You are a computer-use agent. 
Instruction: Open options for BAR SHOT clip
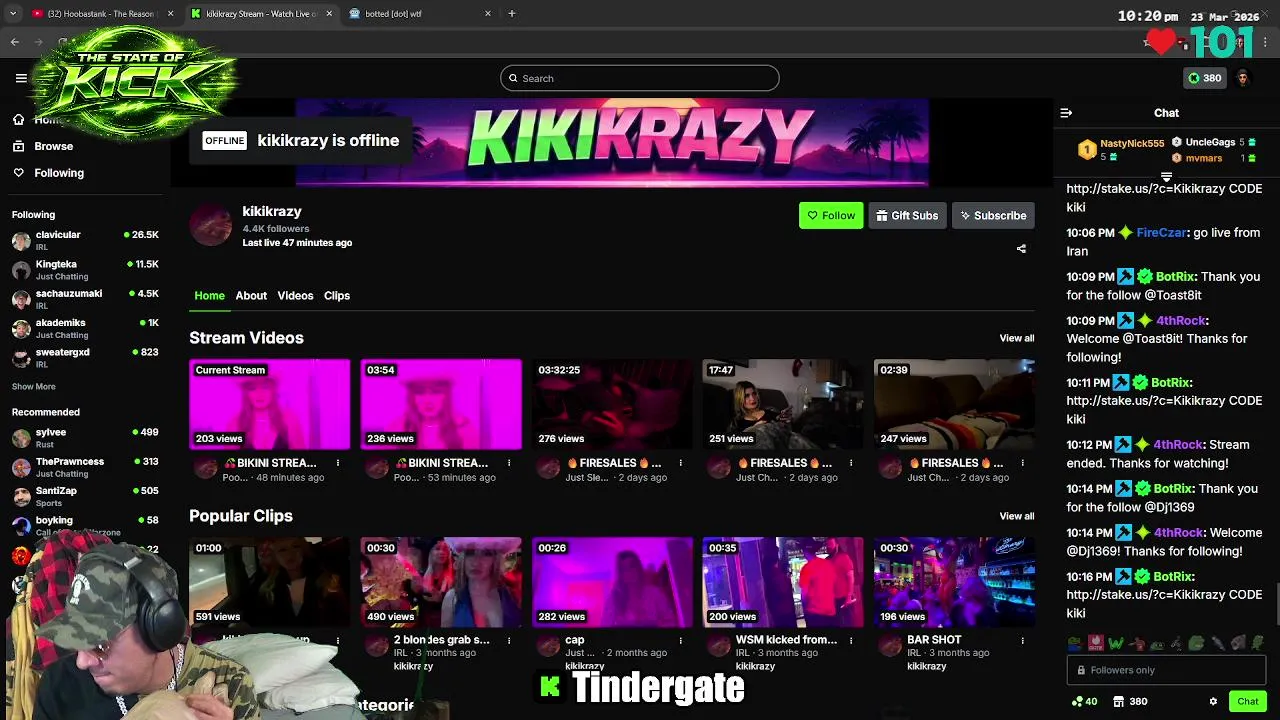click(x=1022, y=640)
